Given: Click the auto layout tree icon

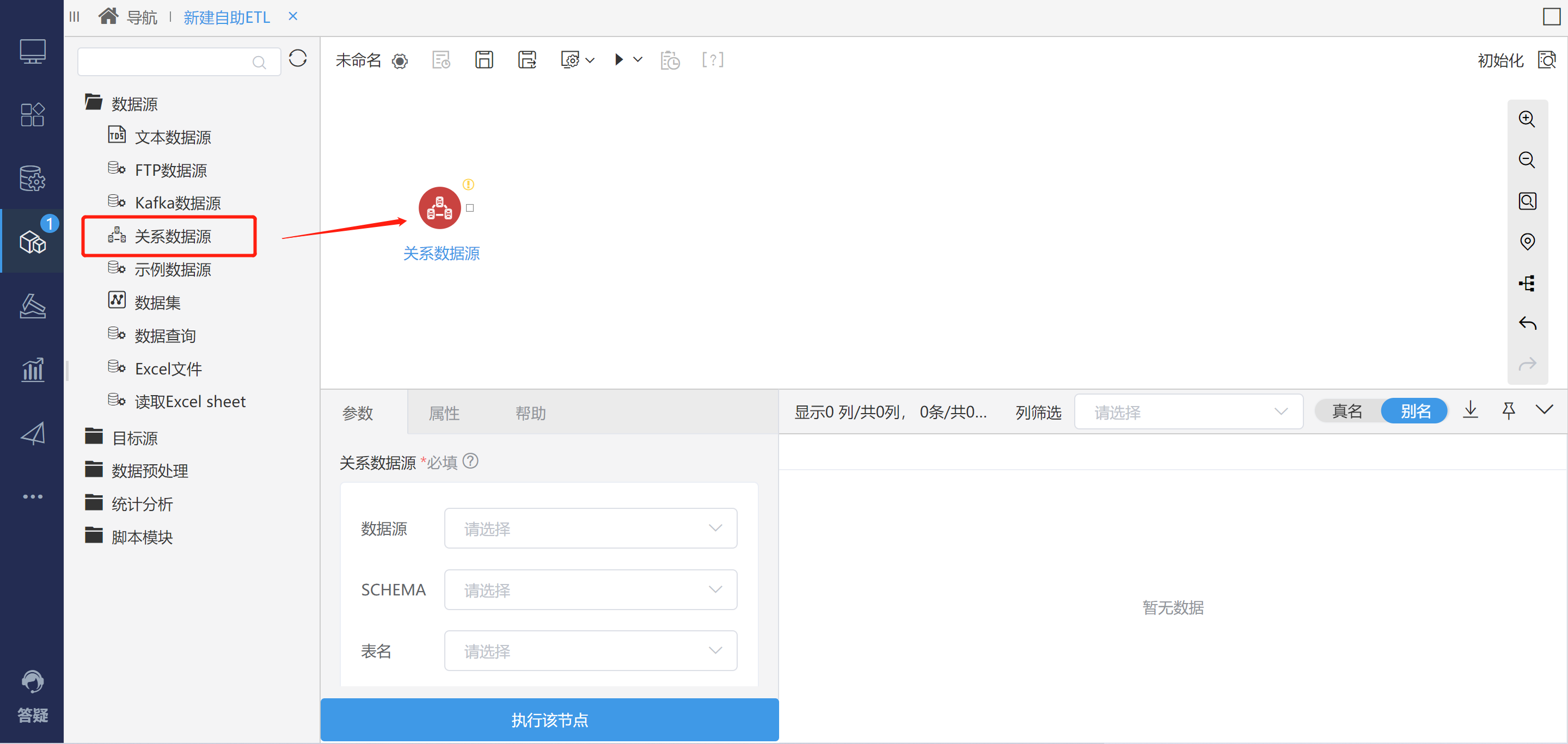Looking at the screenshot, I should click(x=1527, y=283).
